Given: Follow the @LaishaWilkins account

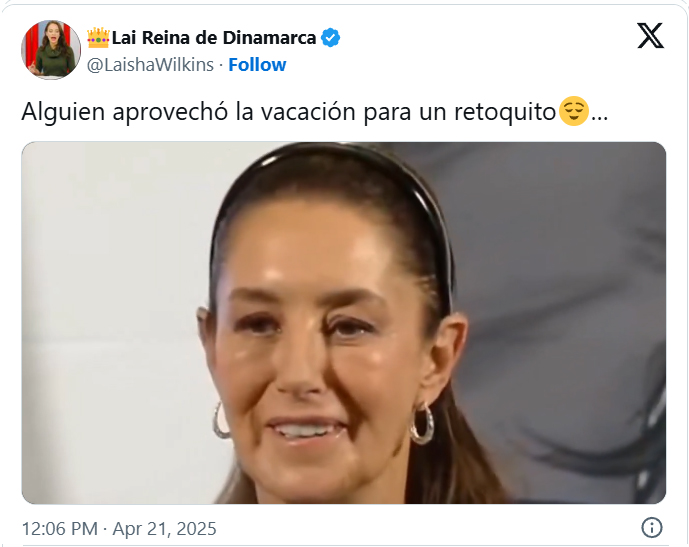Looking at the screenshot, I should 257,65.
